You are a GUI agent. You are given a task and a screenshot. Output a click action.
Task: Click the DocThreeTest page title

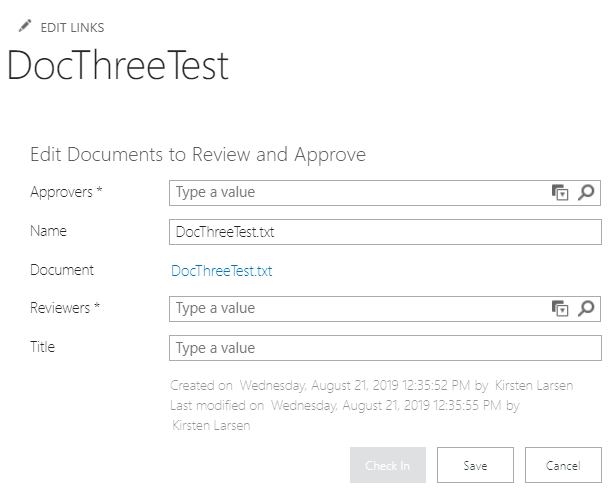(x=118, y=66)
